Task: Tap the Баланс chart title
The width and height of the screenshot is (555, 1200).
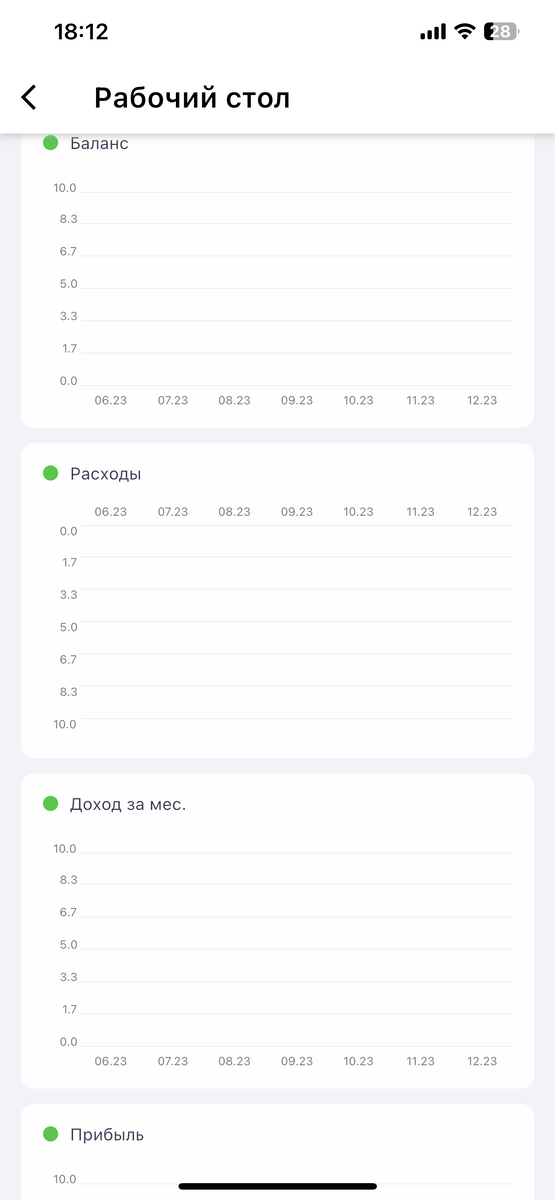Action: (99, 143)
